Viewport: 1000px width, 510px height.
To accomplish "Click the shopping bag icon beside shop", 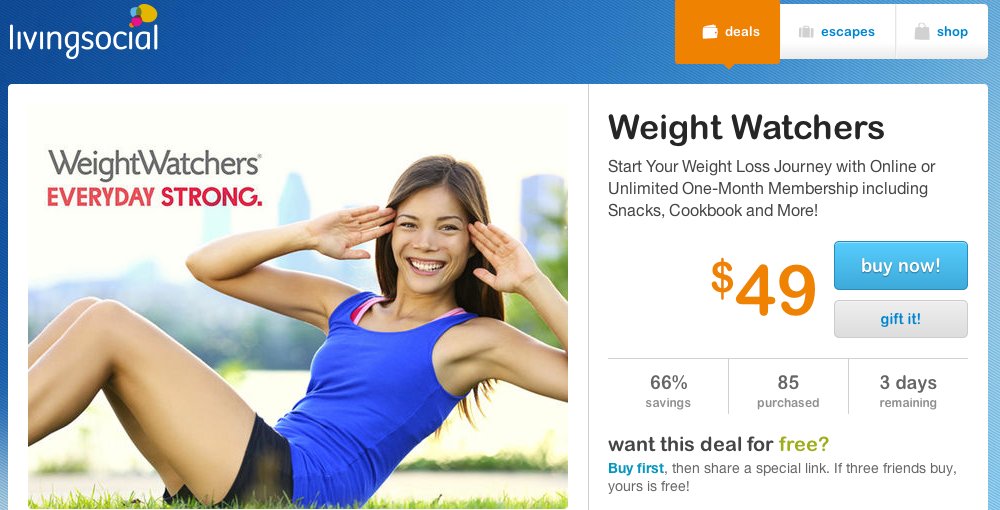I will coord(922,32).
